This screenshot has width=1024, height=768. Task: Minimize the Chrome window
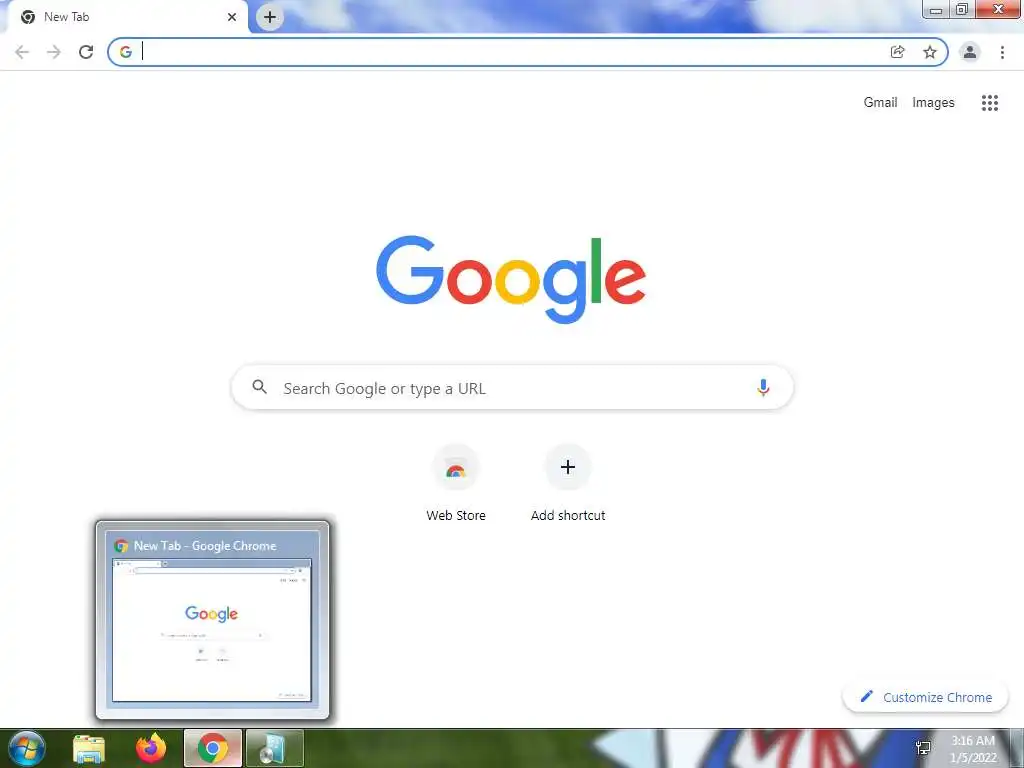(936, 10)
